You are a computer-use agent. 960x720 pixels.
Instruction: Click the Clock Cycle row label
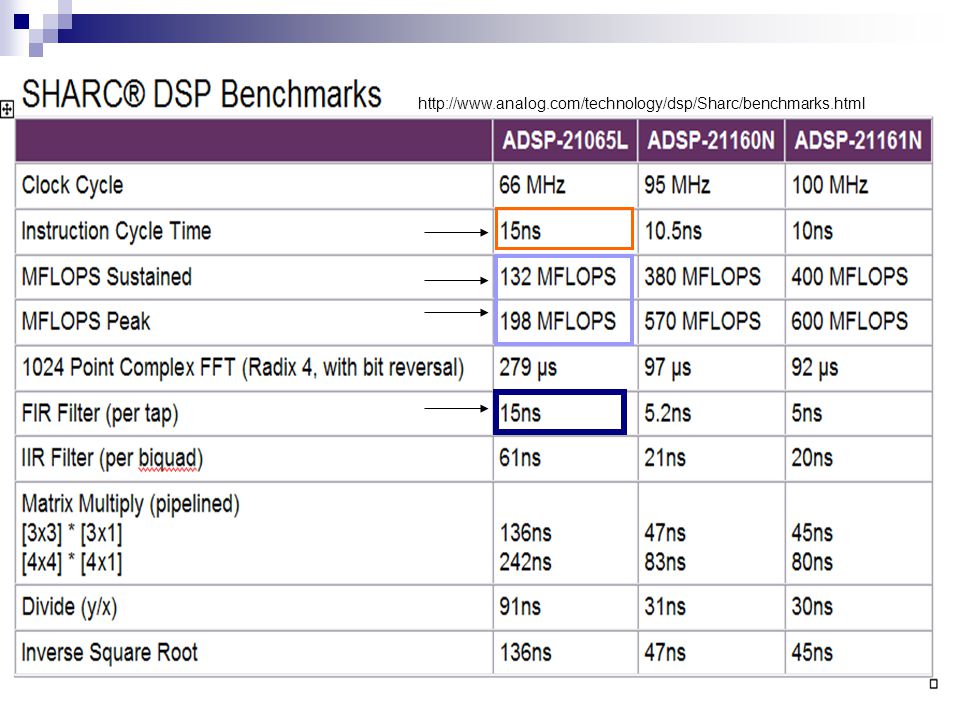tap(72, 186)
